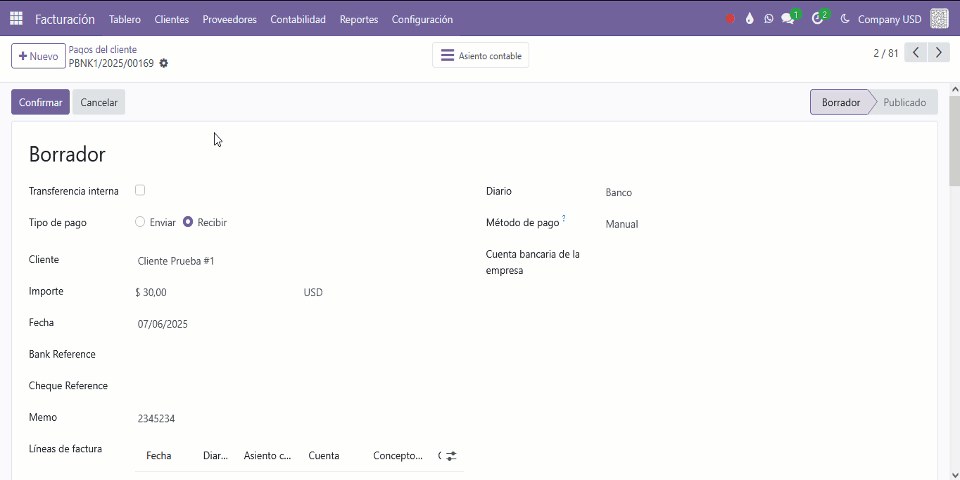Open the conversations chat bubble icon
This screenshot has width=960, height=480.
click(x=788, y=19)
